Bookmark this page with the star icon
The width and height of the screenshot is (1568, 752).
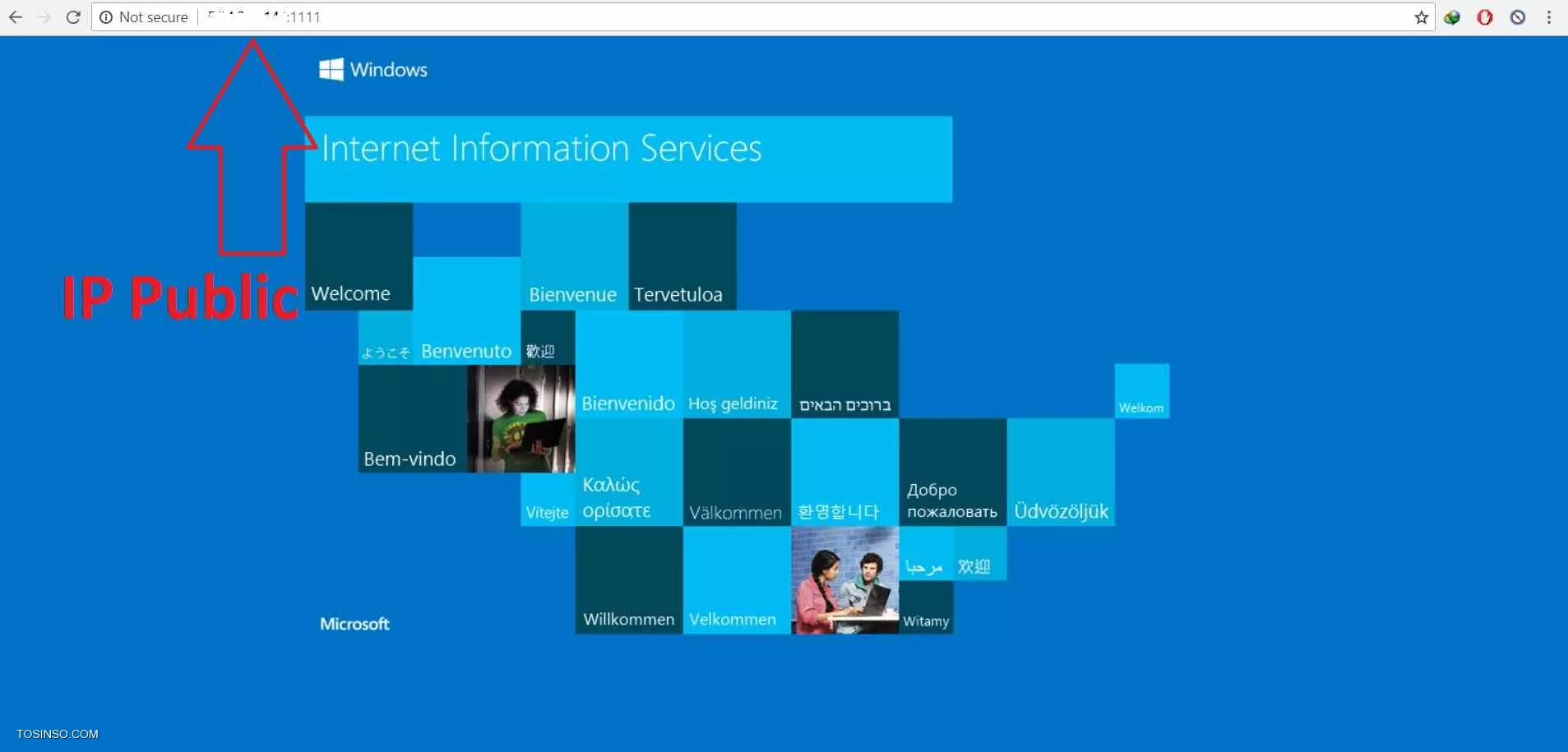[x=1421, y=17]
